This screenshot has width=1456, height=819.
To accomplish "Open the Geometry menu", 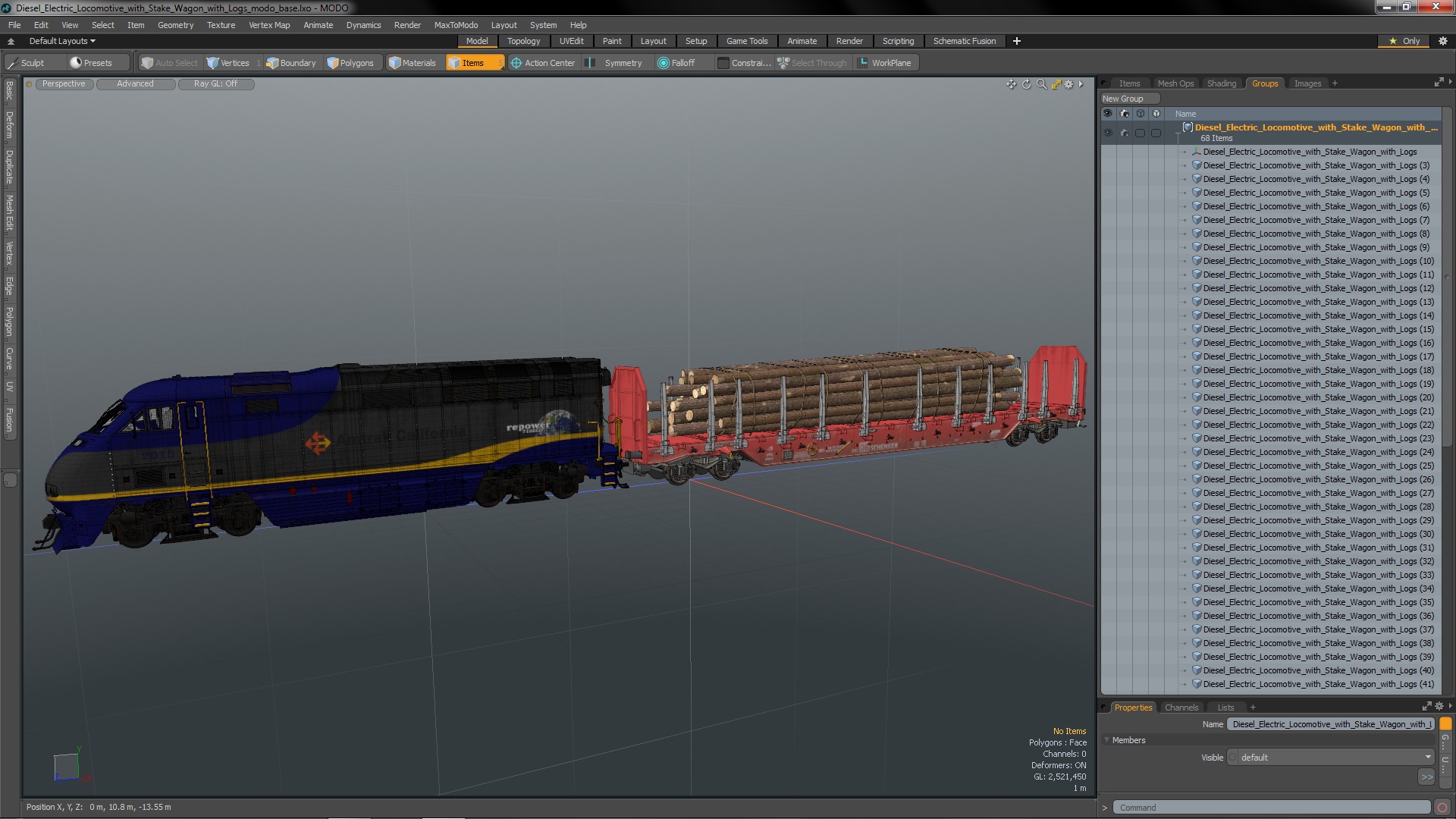I will 175,25.
